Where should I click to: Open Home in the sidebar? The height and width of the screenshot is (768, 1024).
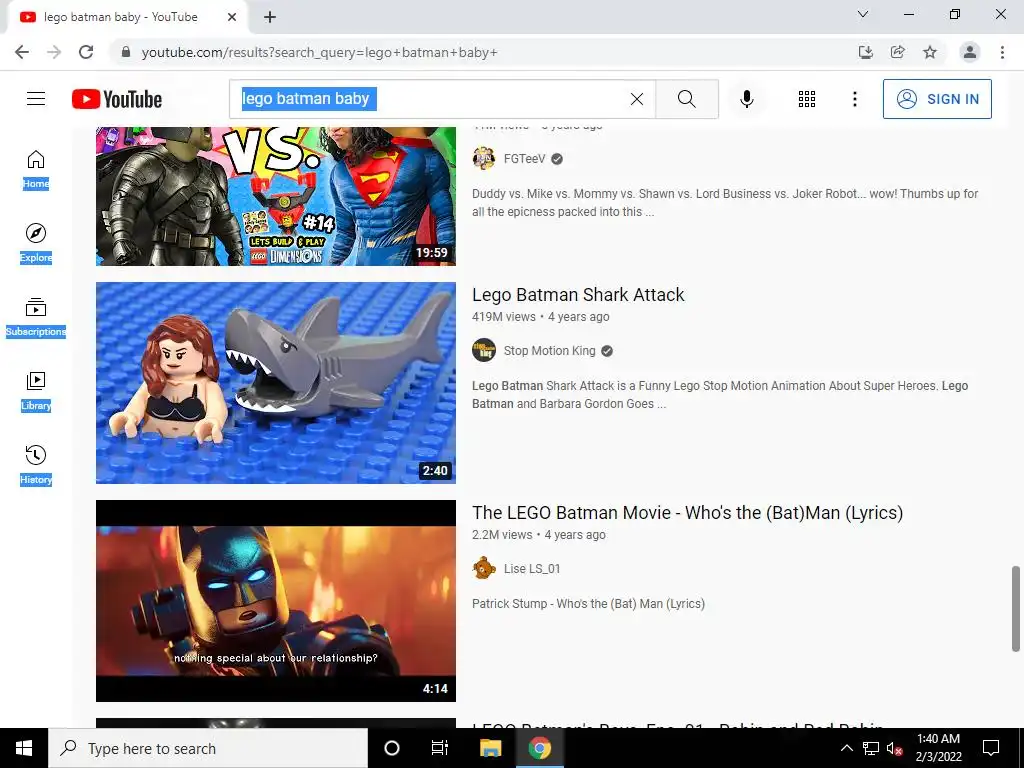pos(36,170)
